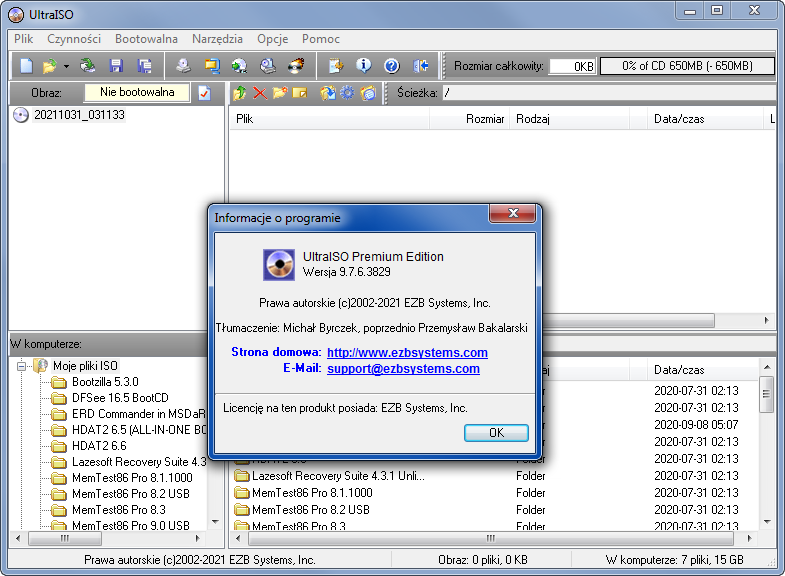Click the Save floppy disk icon
Viewport: 785px width, 576px height.
(x=116, y=66)
